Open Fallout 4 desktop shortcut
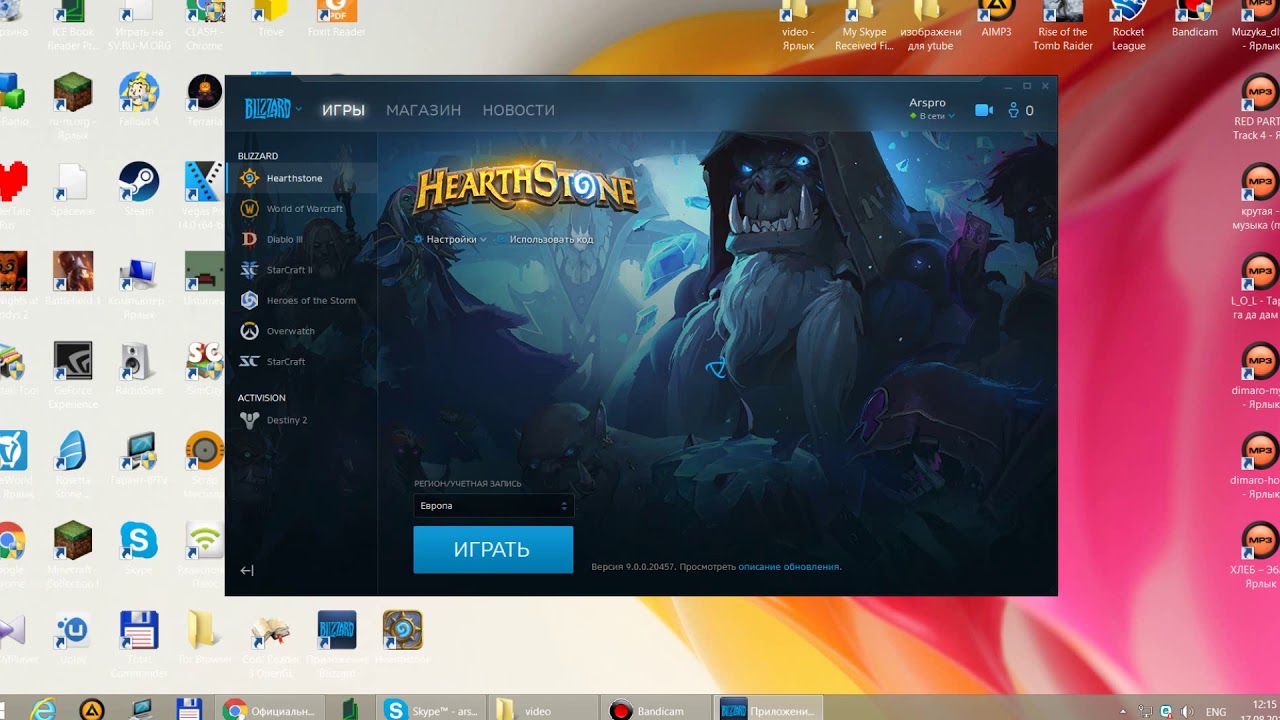 click(x=139, y=100)
